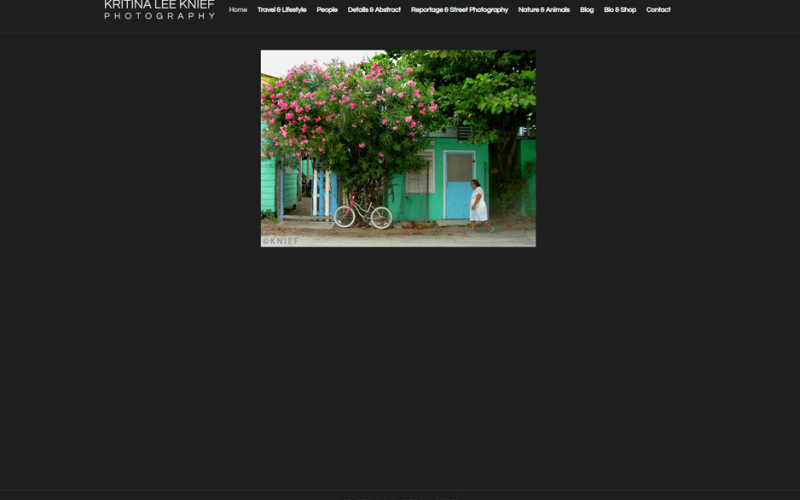The width and height of the screenshot is (800, 500).
Task: Open Reportage & Street Photography page
Action: click(x=459, y=10)
